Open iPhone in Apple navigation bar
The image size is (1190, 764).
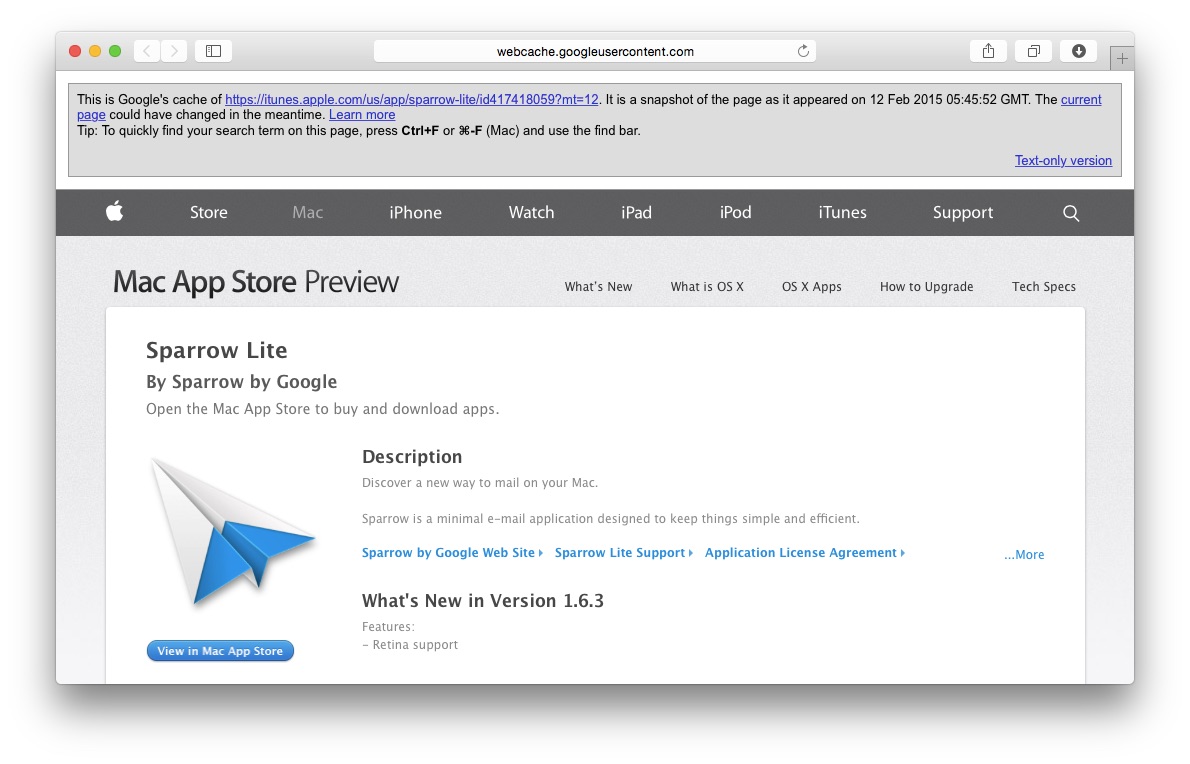pos(415,212)
